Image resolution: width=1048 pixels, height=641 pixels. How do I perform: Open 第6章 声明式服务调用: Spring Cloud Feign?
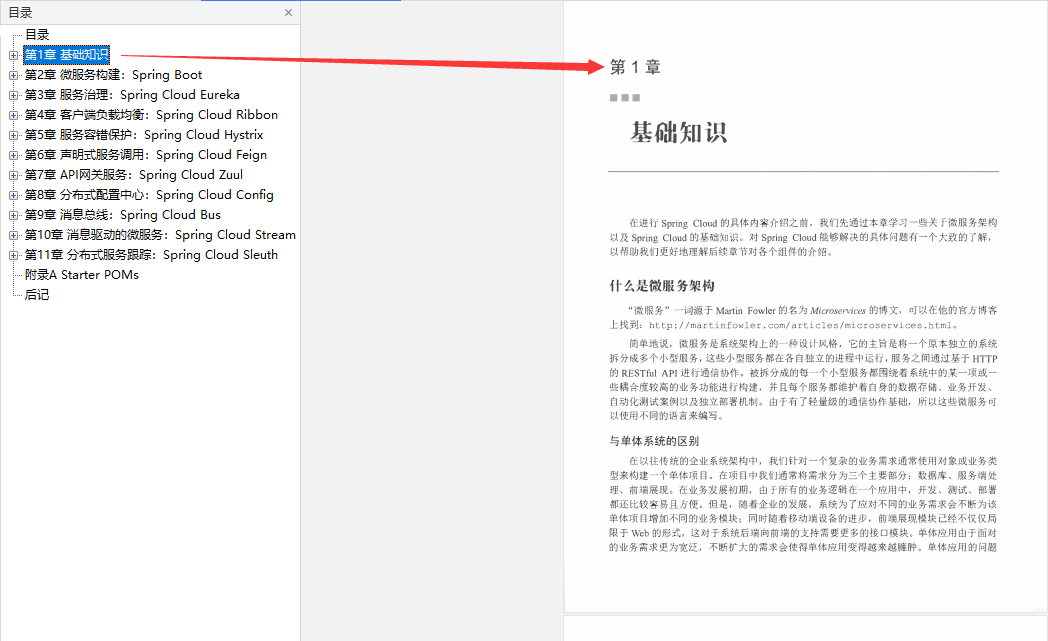(x=146, y=155)
